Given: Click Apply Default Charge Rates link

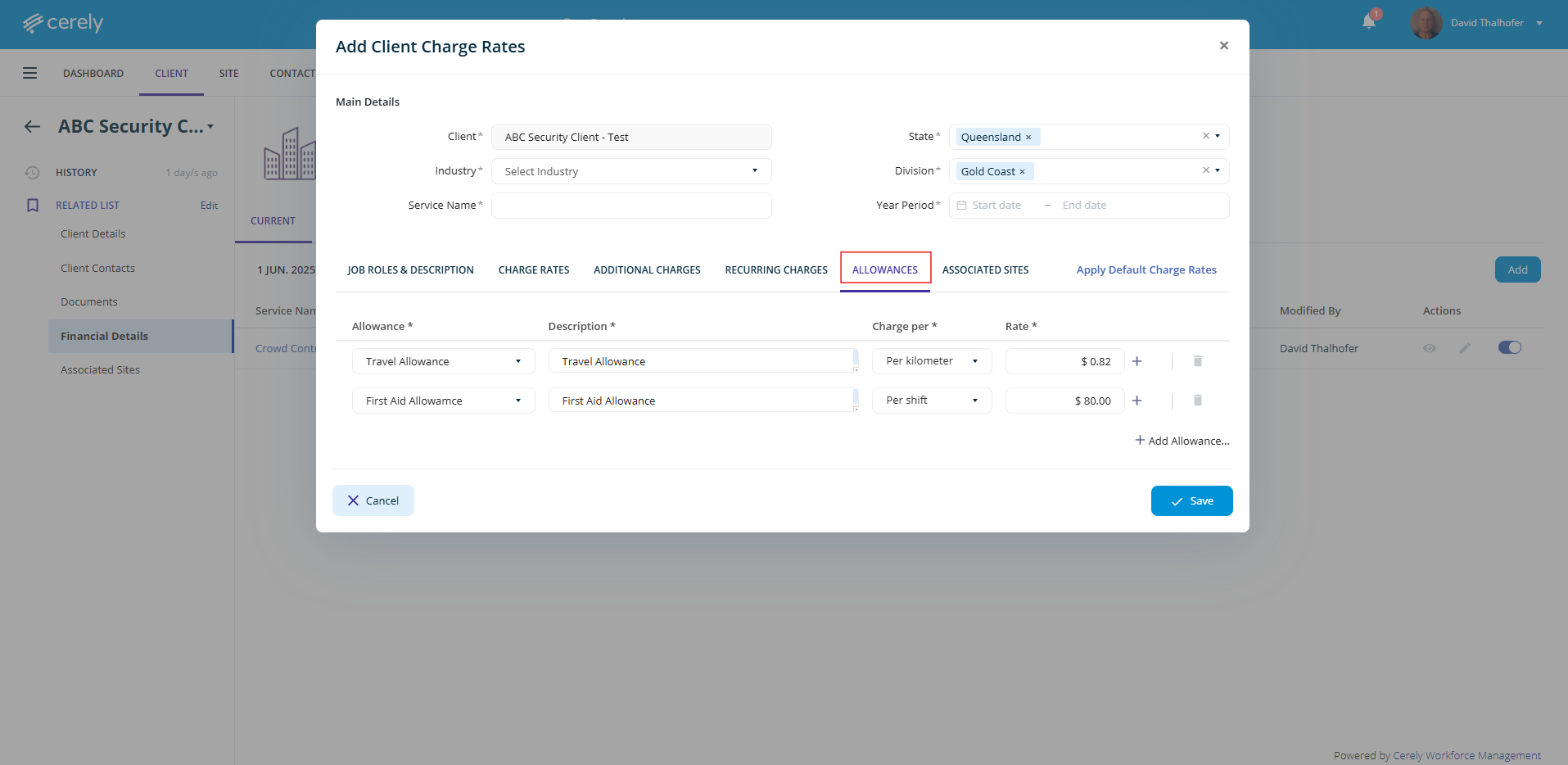Looking at the screenshot, I should coord(1145,269).
